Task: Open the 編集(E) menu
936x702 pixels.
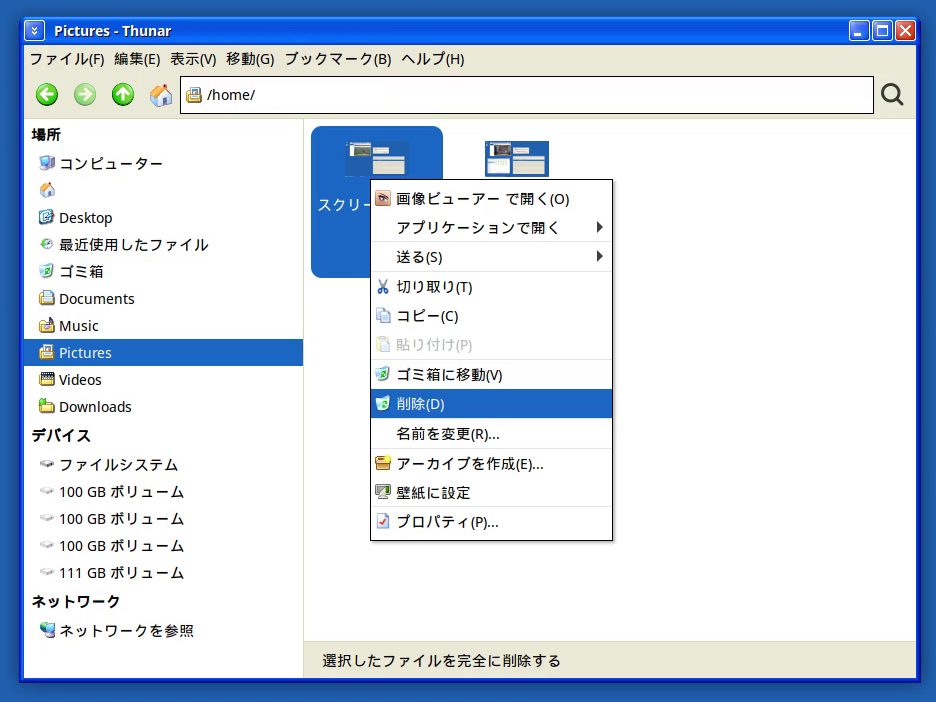Action: (137, 59)
